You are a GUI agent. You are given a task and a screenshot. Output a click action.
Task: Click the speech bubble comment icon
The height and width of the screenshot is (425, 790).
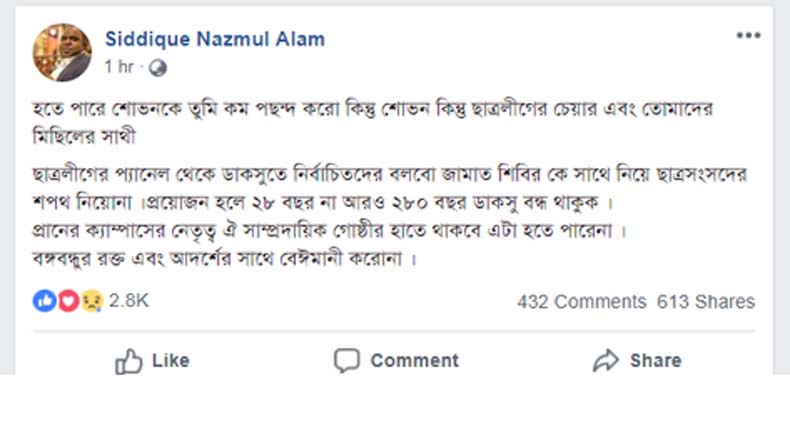coord(346,360)
